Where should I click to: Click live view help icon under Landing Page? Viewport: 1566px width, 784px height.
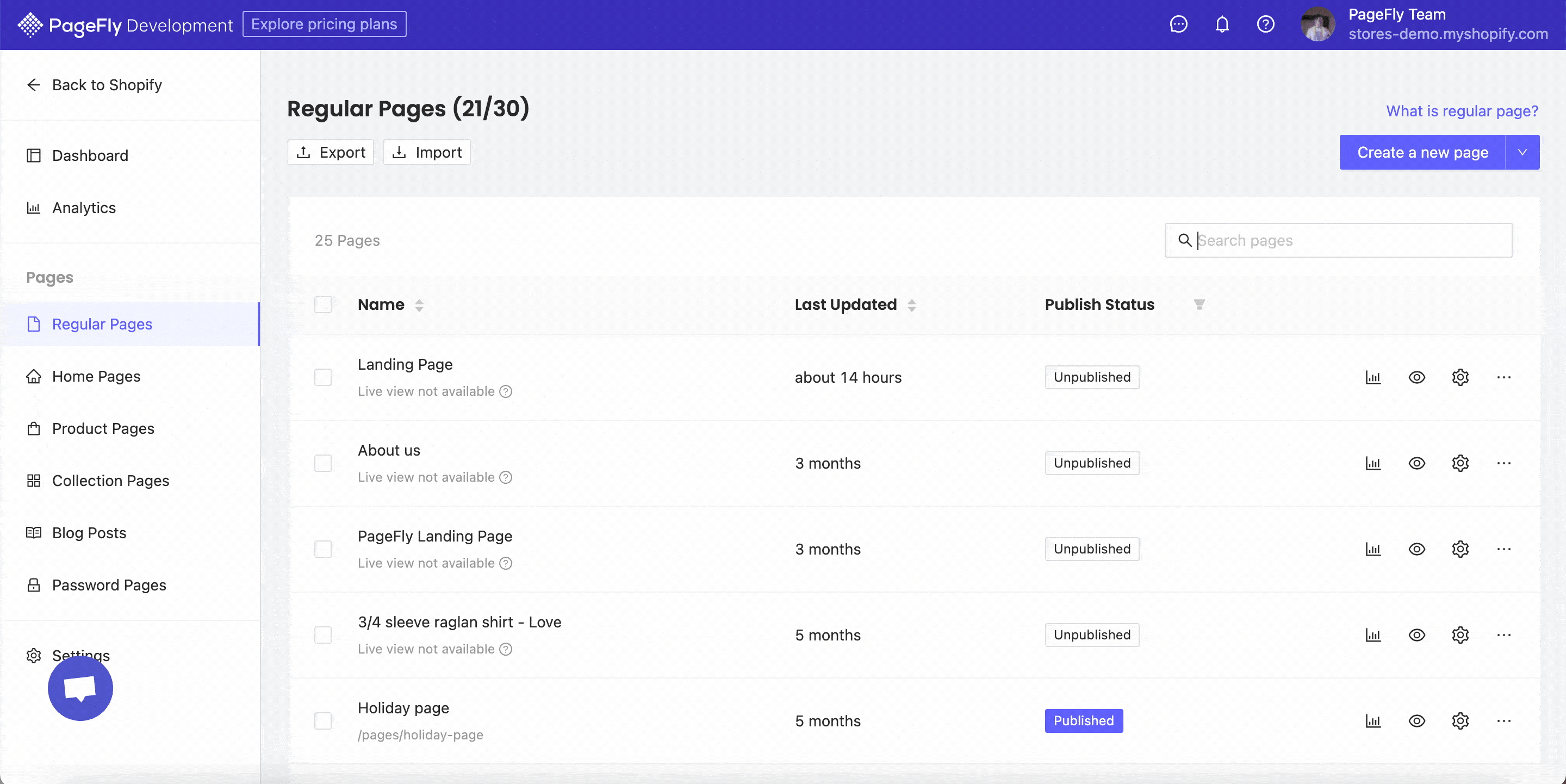[x=506, y=391]
